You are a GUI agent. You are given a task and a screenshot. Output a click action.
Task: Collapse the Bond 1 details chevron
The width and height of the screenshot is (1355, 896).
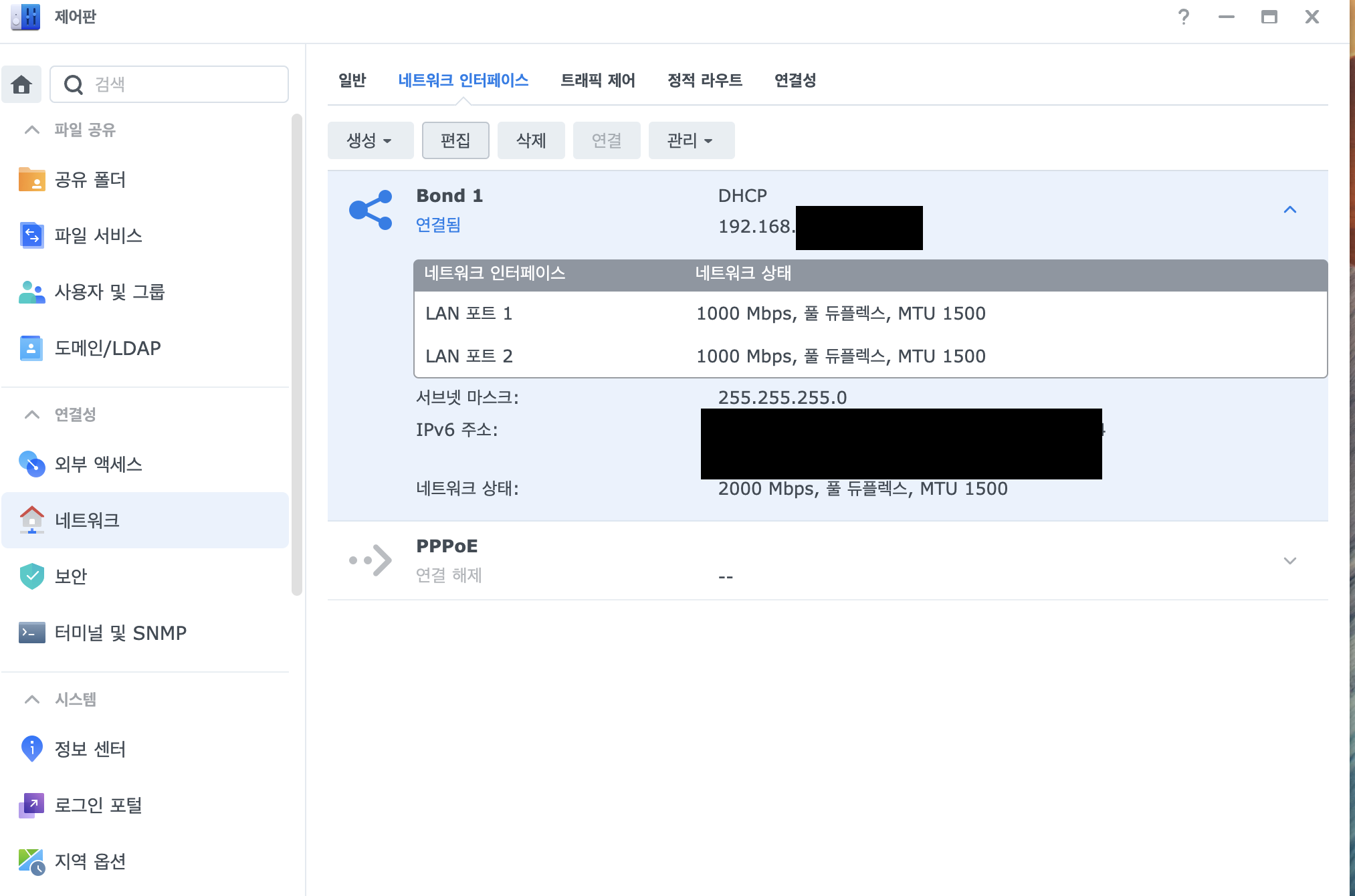(1290, 210)
